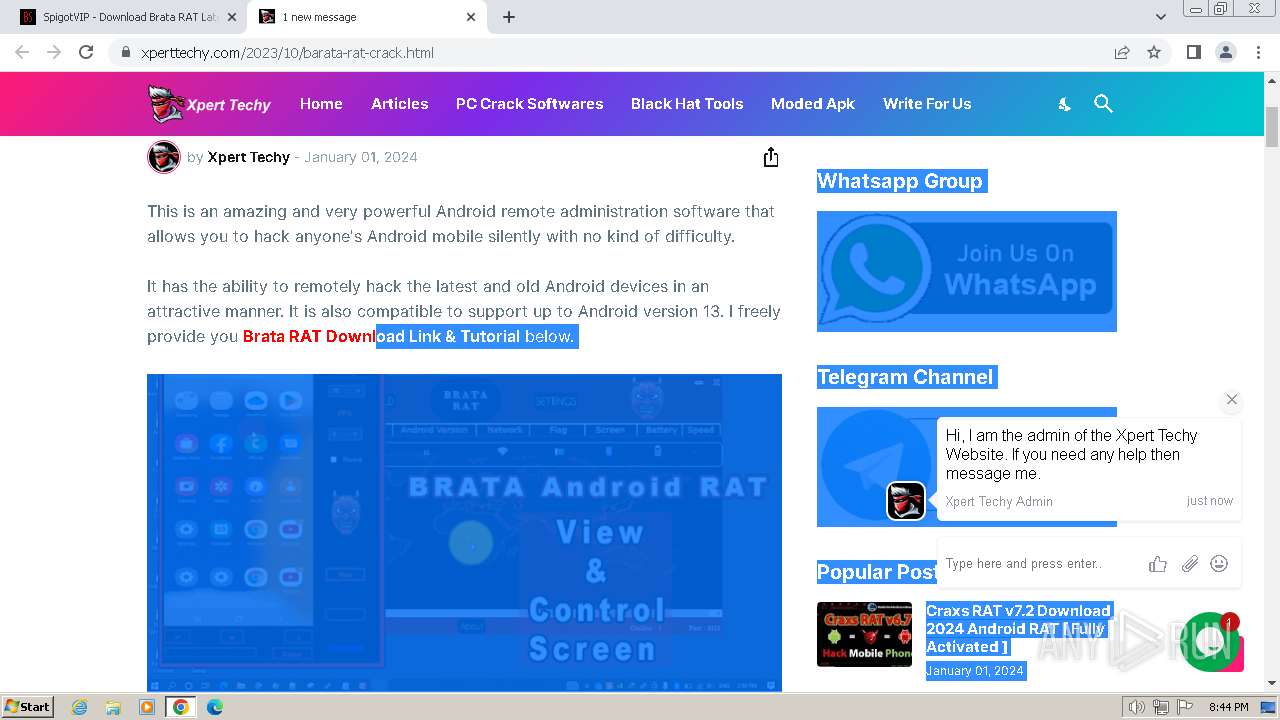
Task: Click the Whatsapp Group heading
Action: (x=900, y=181)
